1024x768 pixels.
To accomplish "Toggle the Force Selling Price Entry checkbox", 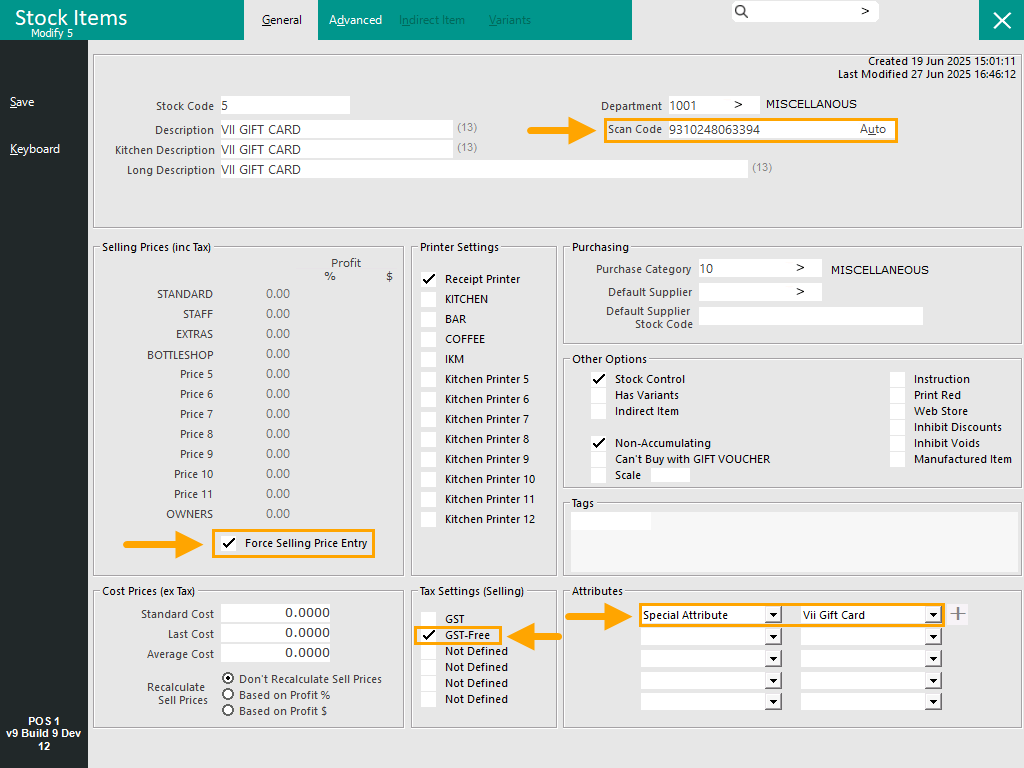I will coord(230,543).
